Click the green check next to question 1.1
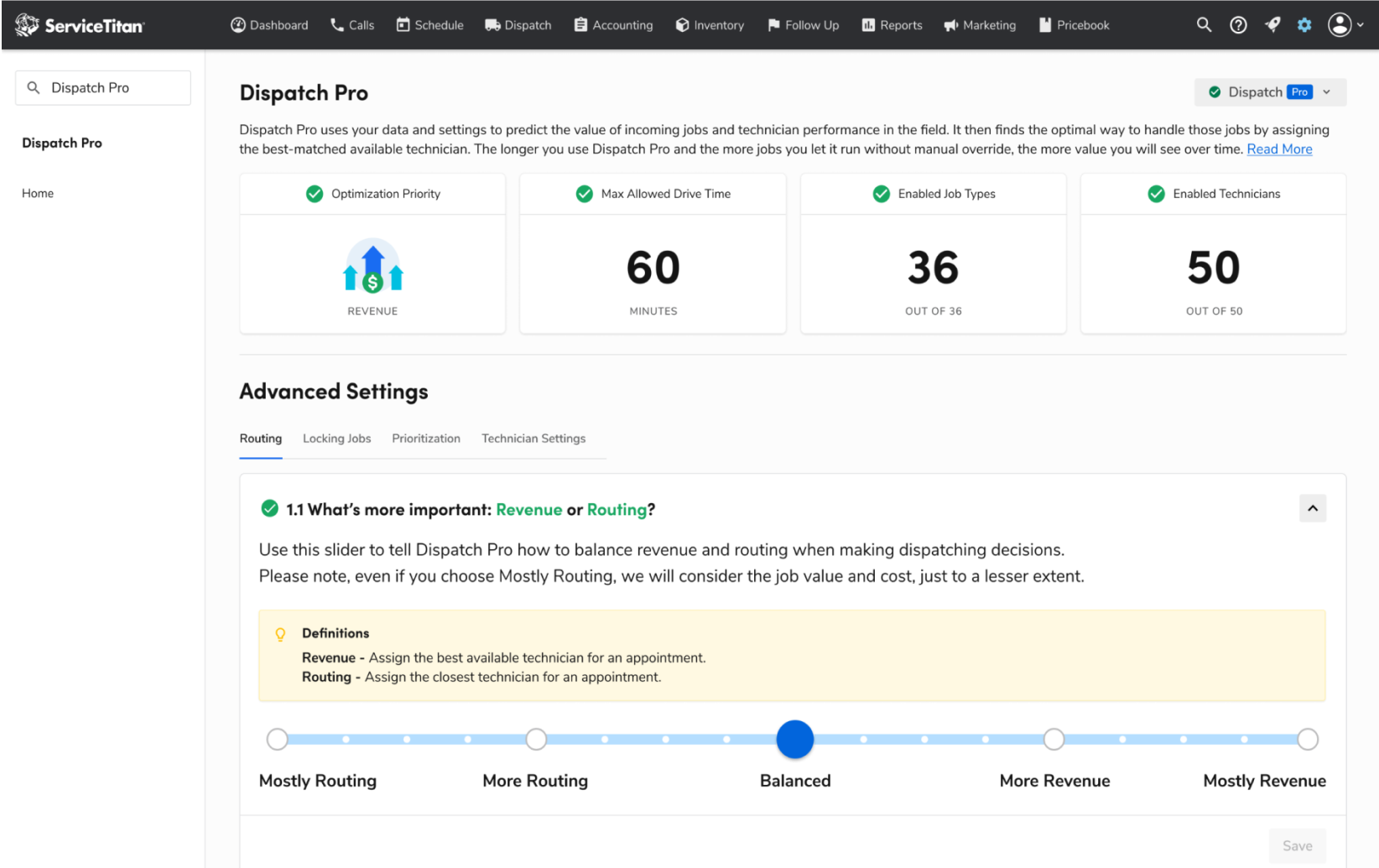This screenshot has height=868, width=1379. click(x=269, y=508)
